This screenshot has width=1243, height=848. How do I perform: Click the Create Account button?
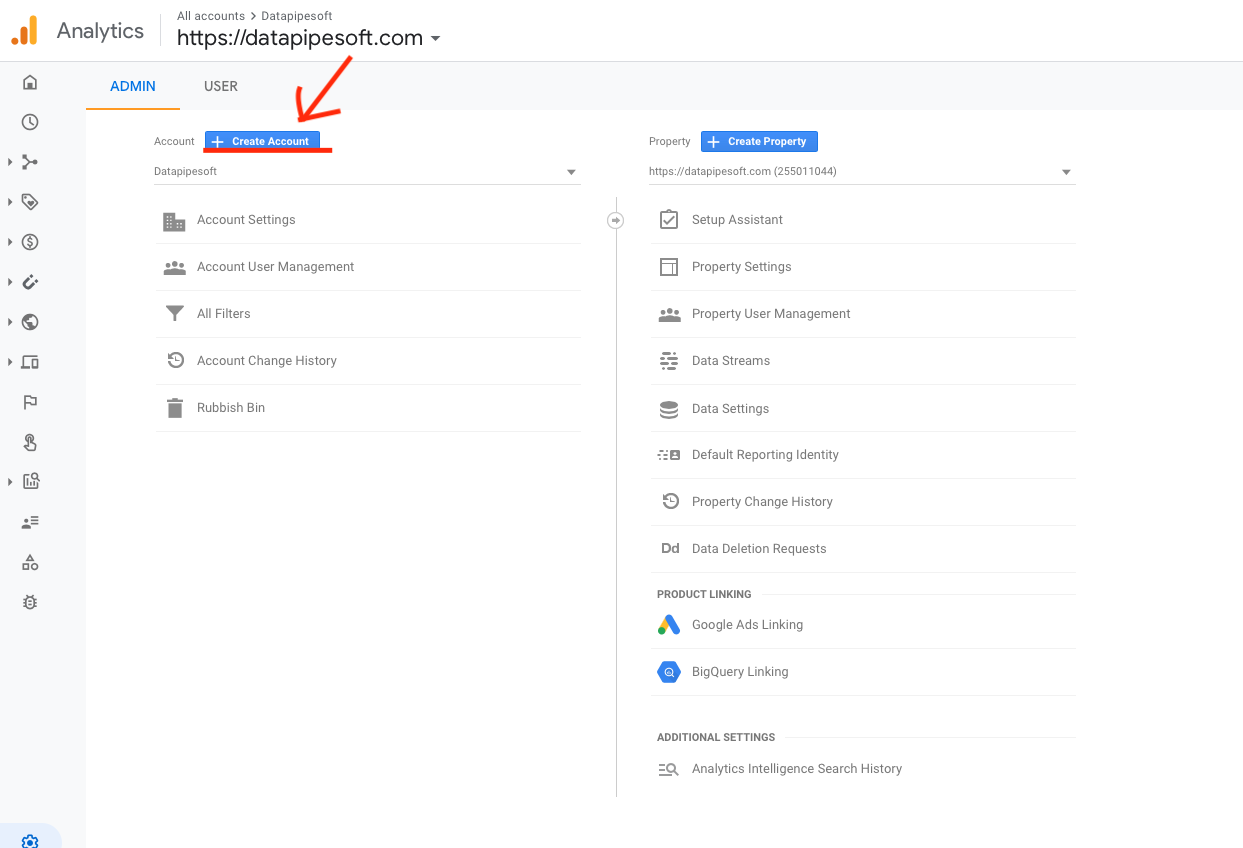coord(263,141)
